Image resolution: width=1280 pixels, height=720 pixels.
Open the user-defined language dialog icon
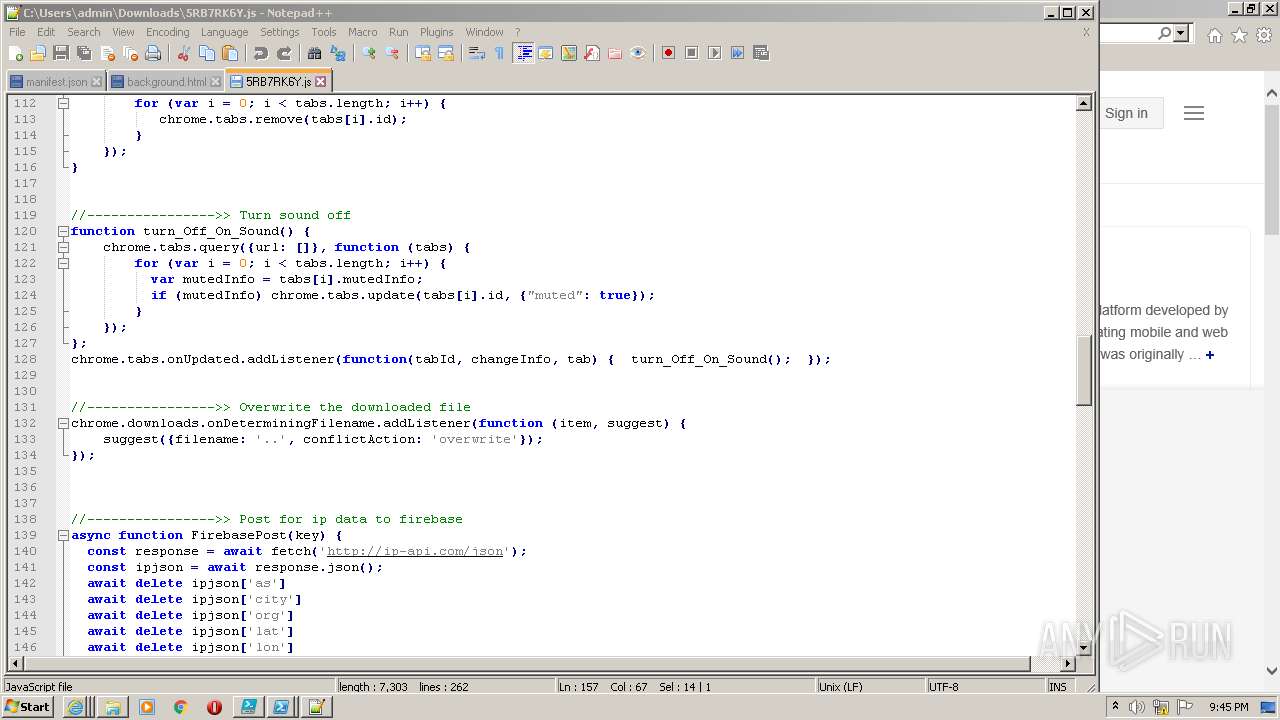click(546, 53)
